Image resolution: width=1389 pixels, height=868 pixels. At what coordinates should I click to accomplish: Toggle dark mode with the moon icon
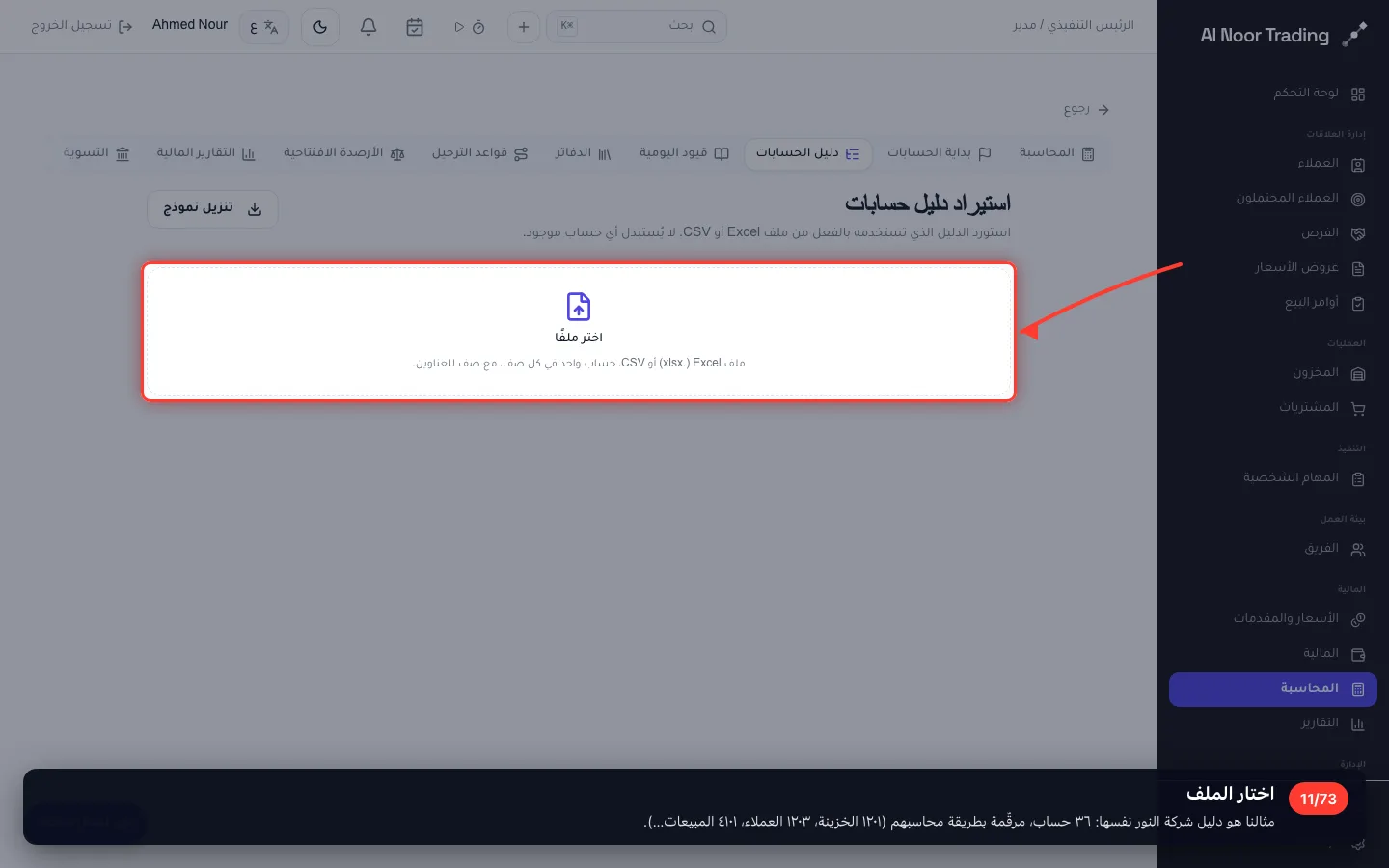(320, 27)
